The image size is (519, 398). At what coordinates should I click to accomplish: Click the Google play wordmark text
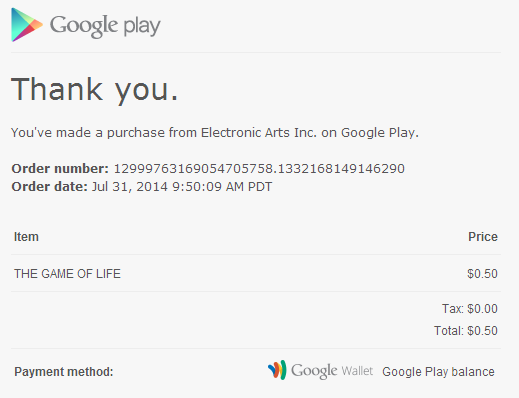coord(105,26)
